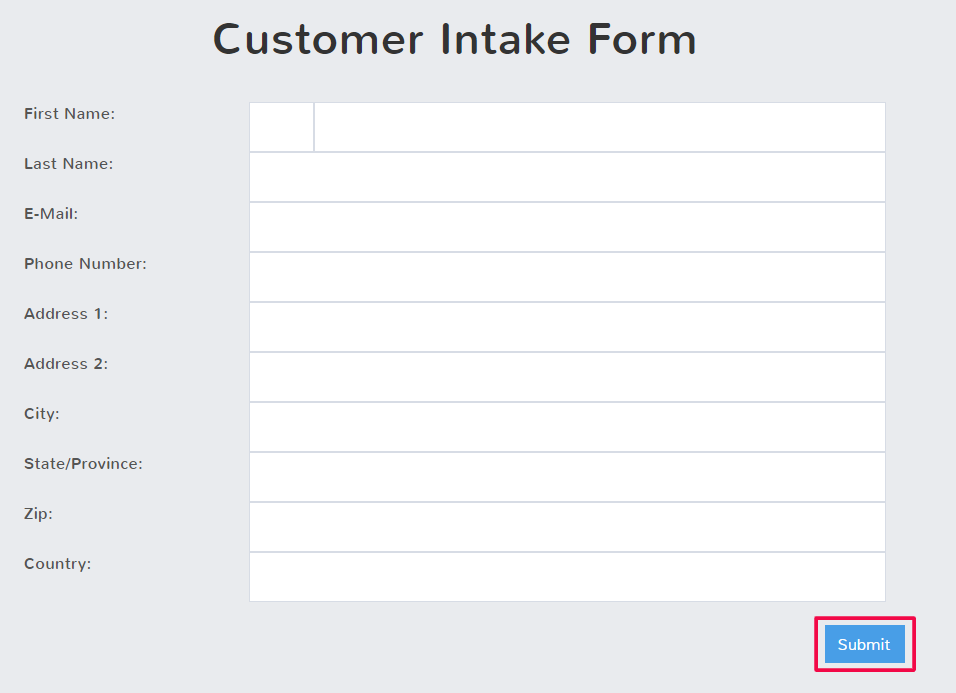Click inside the Address 1 input box
Image resolution: width=956 pixels, height=693 pixels.
click(567, 327)
